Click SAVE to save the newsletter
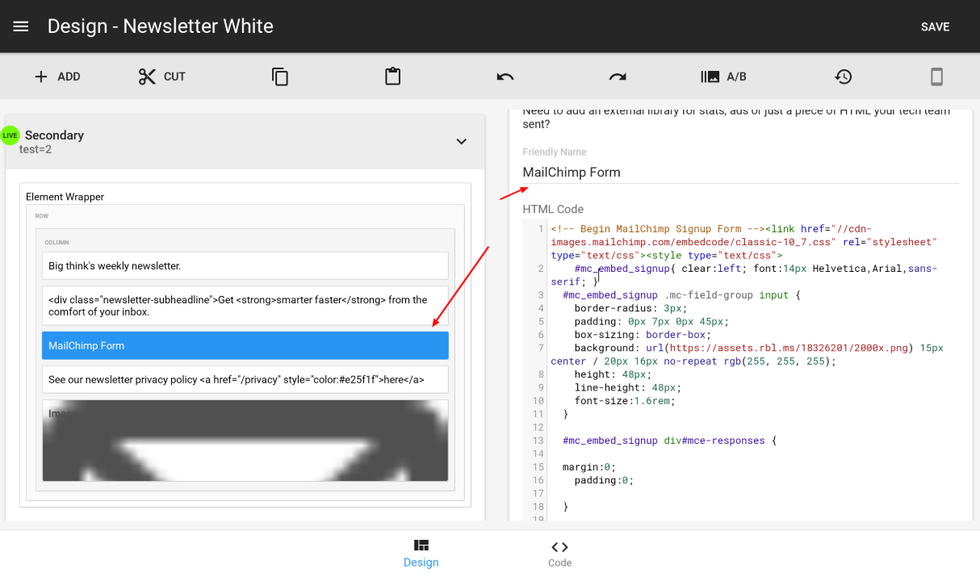This screenshot has height=576, width=980. pos(934,26)
